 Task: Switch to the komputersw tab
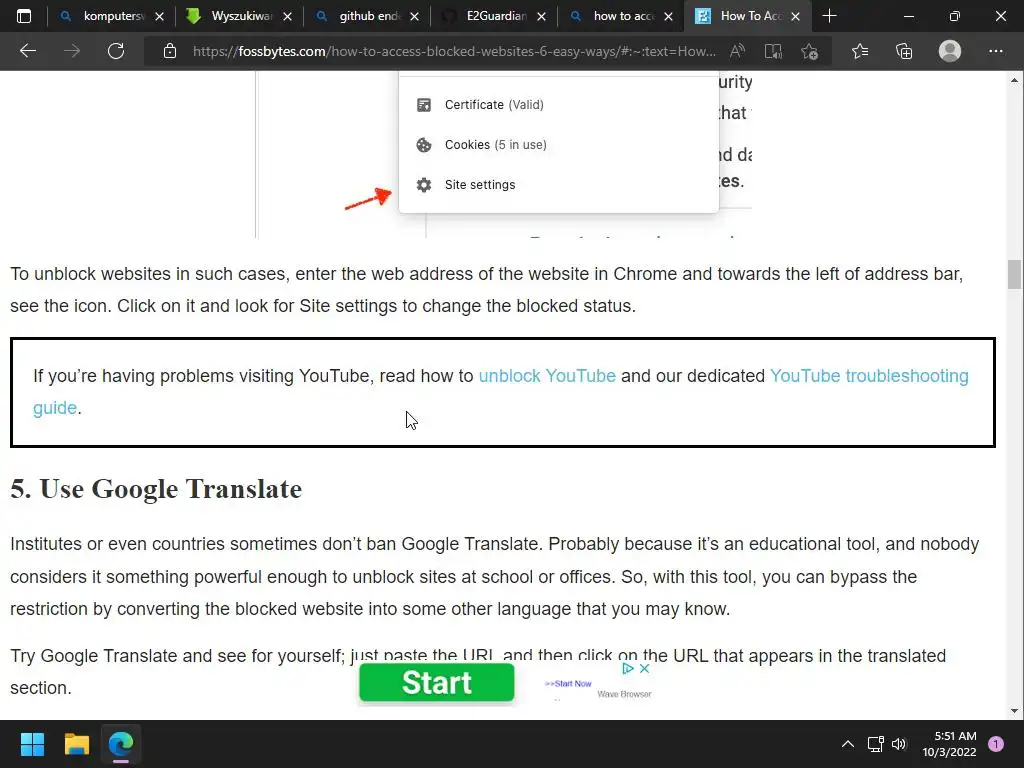(109, 16)
